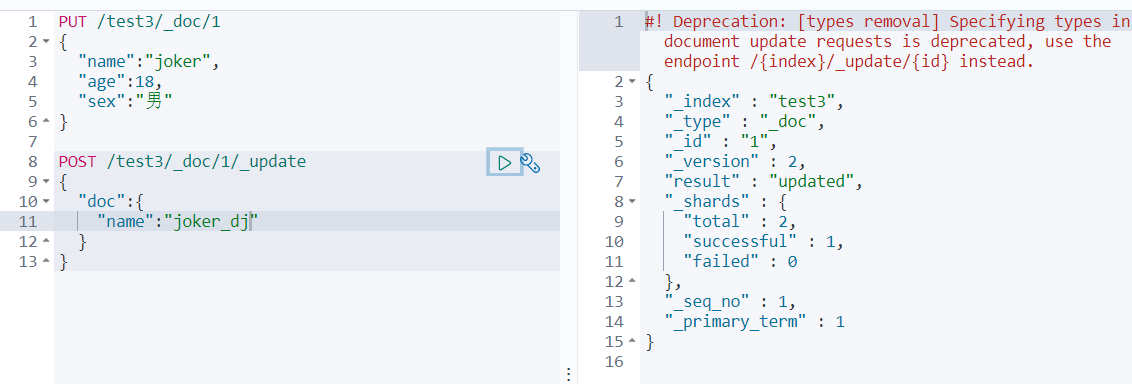Click the "result" : "updated" response line
This screenshot has height=384, width=1132.
(x=763, y=182)
